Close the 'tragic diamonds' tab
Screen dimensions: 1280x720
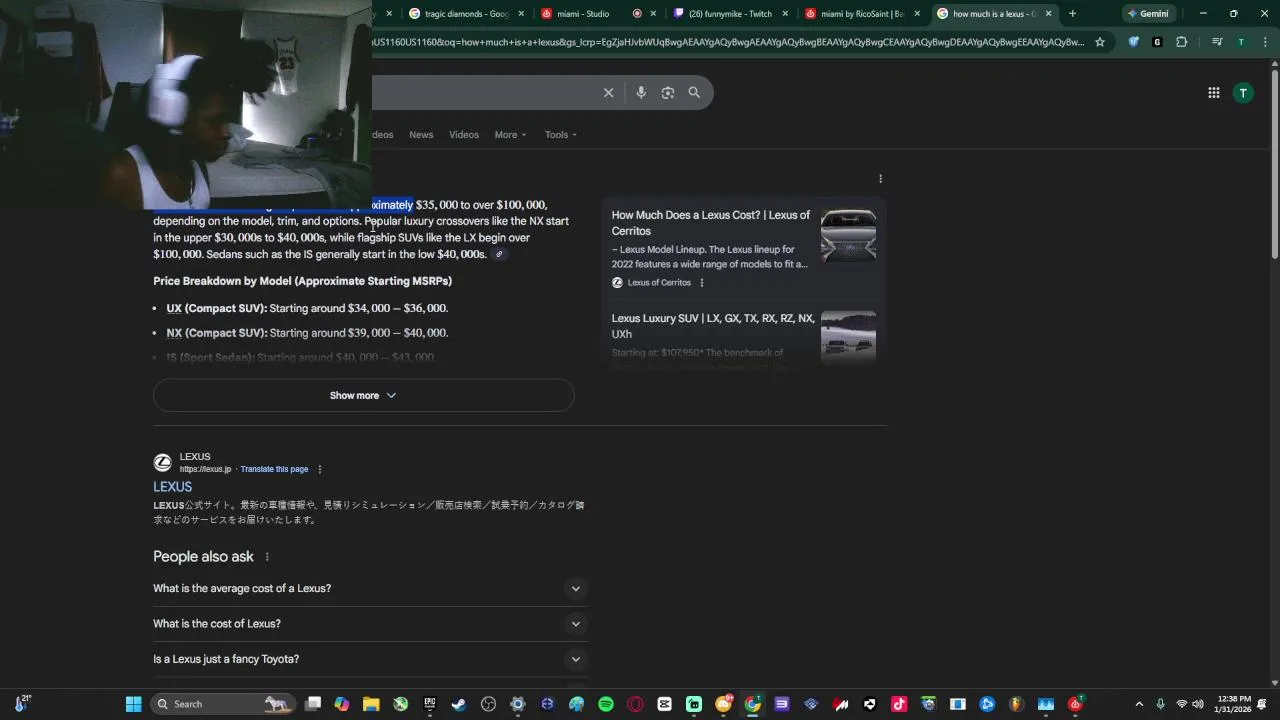[x=521, y=14]
